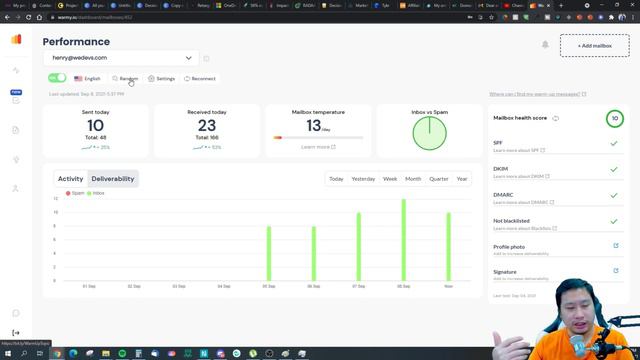Screen dimensions: 640x360
Task: Go back with browser back arrow
Action: [7, 18]
